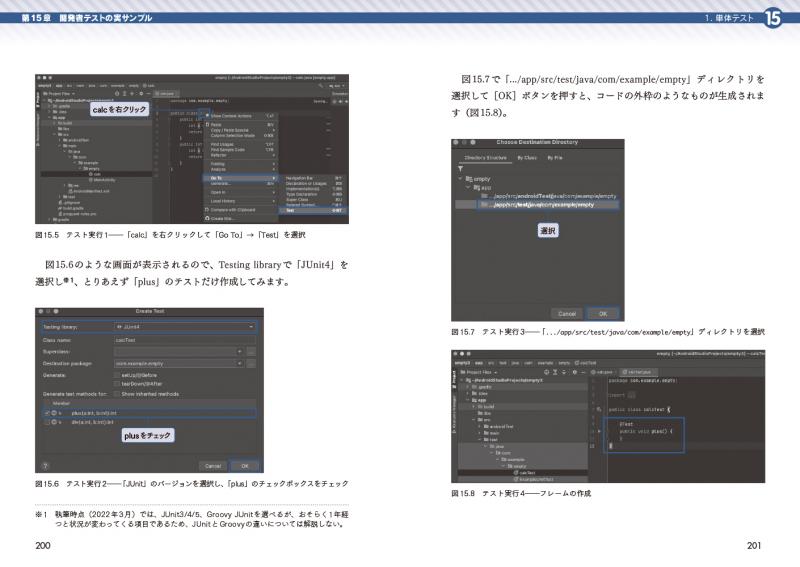Open the Testing library JUnit4 dropdown

click(x=185, y=327)
